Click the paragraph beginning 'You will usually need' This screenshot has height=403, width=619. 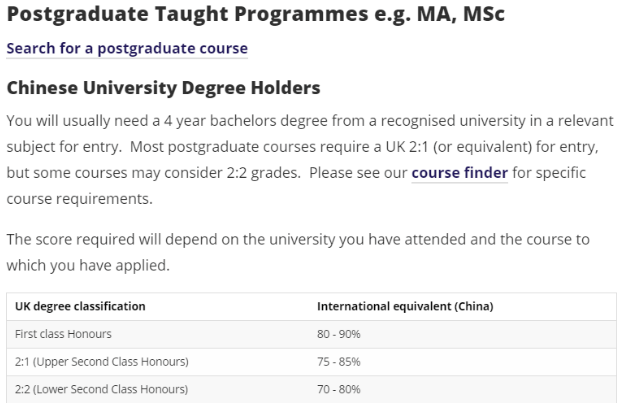coord(310,159)
